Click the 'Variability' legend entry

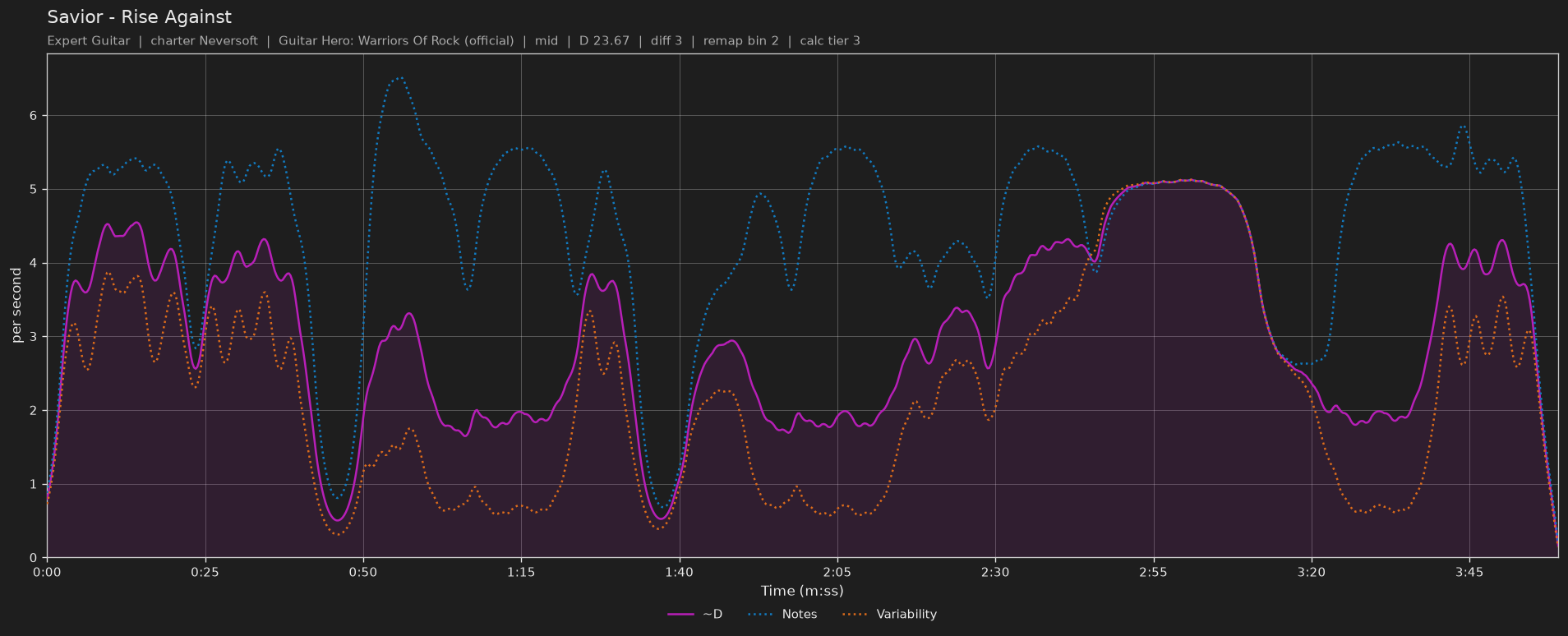click(x=889, y=615)
